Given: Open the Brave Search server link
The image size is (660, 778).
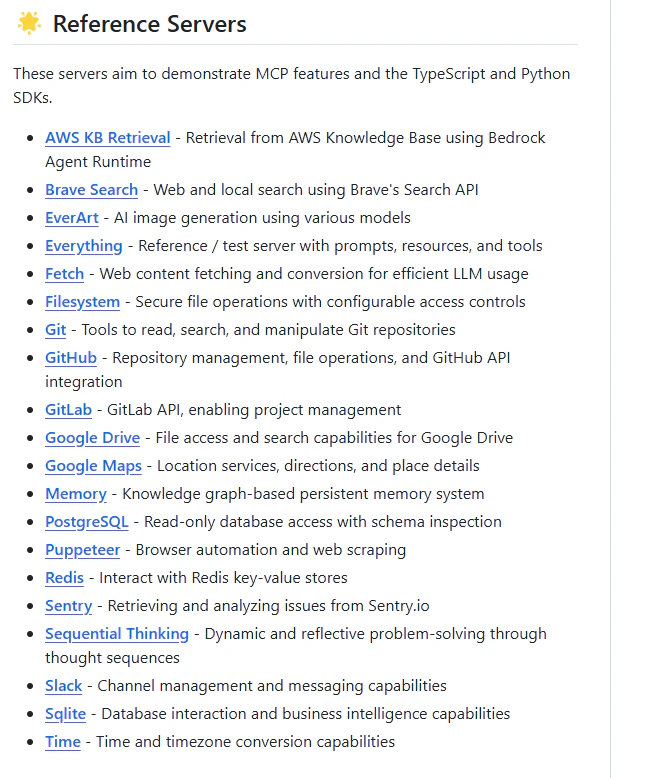Looking at the screenshot, I should (x=91, y=190).
